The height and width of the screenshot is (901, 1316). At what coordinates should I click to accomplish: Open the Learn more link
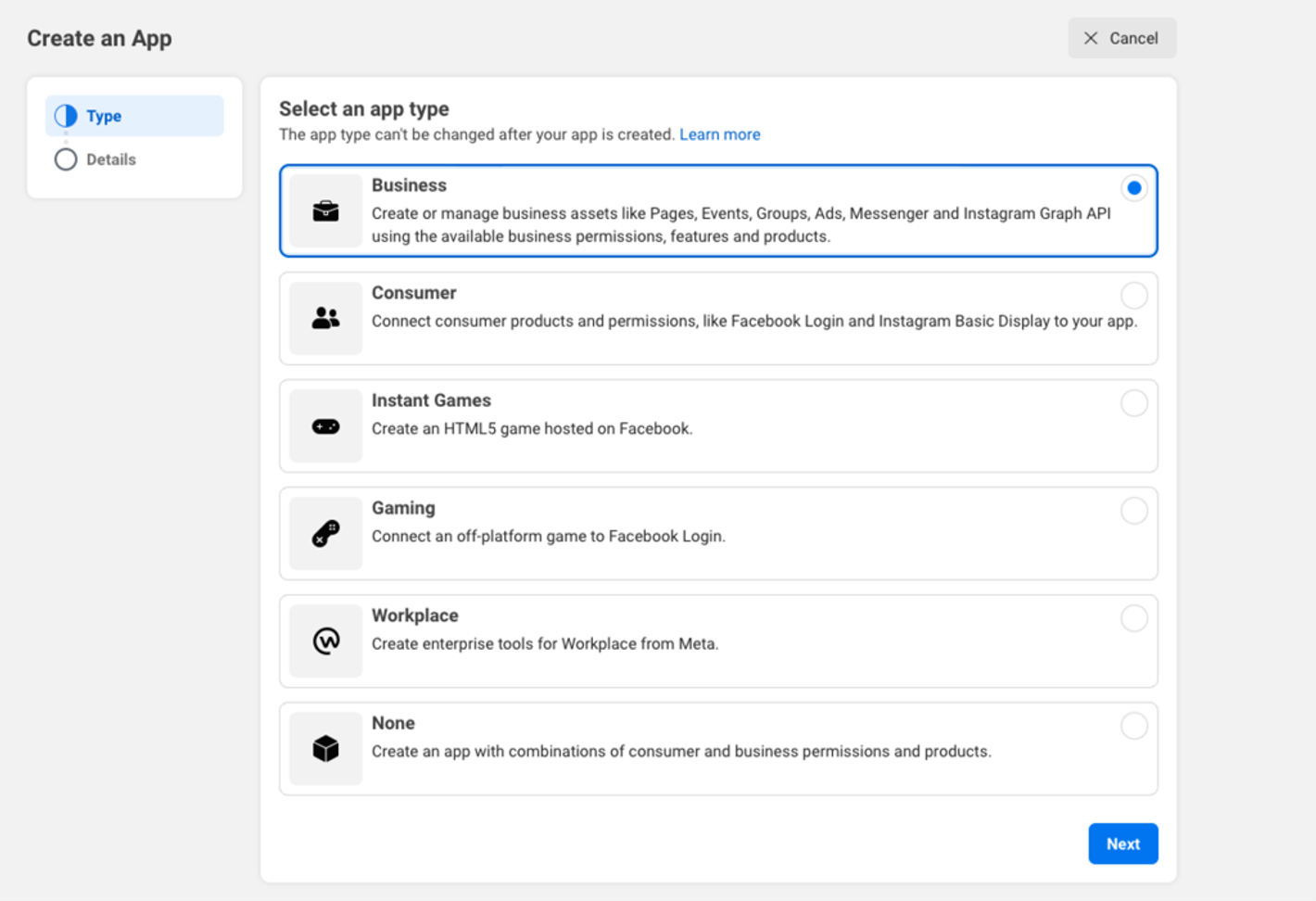720,134
